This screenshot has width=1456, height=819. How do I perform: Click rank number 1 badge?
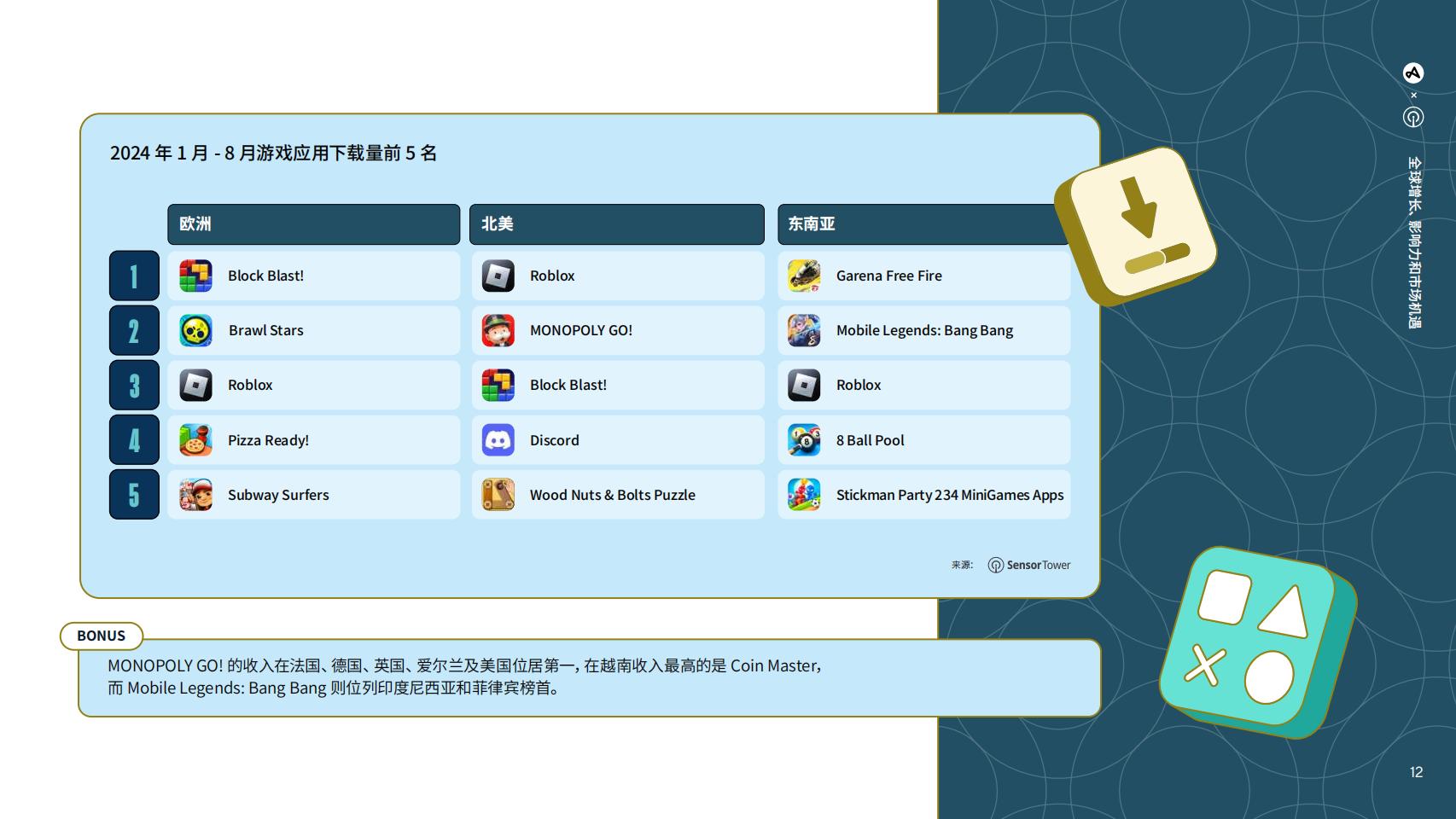(134, 276)
